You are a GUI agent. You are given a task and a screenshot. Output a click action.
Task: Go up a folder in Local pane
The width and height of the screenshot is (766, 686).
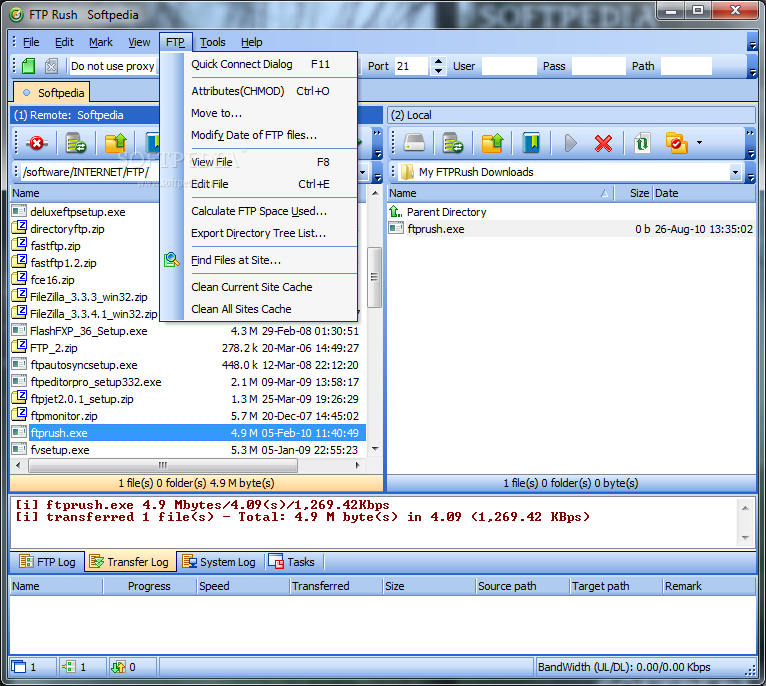pos(492,143)
